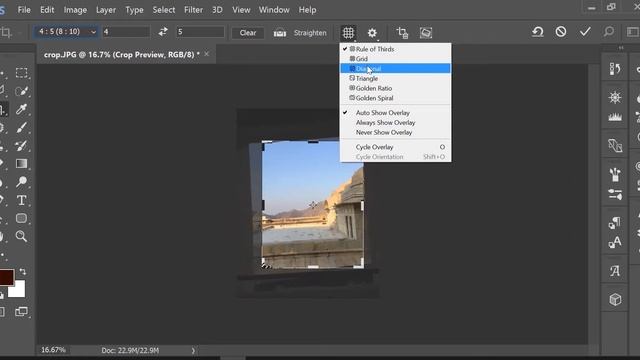Close the crop.JPG document tab

[207, 54]
